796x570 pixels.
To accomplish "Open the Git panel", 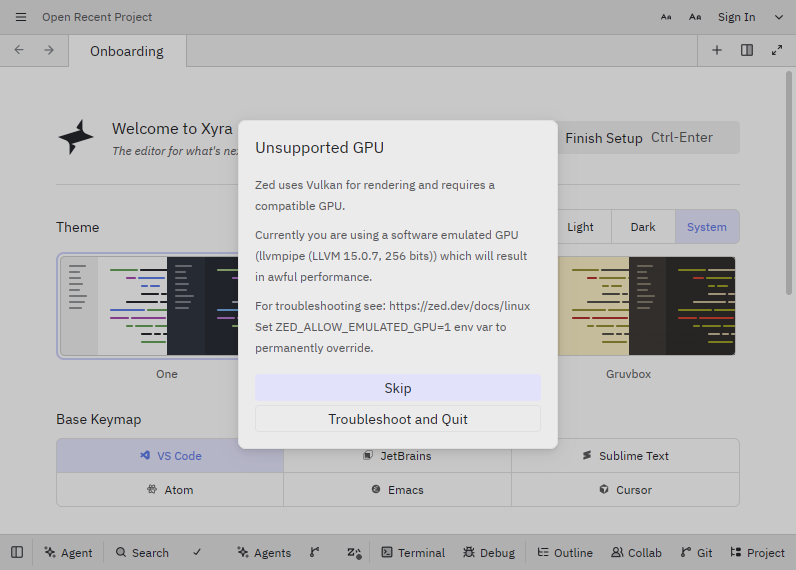I will click(x=696, y=552).
